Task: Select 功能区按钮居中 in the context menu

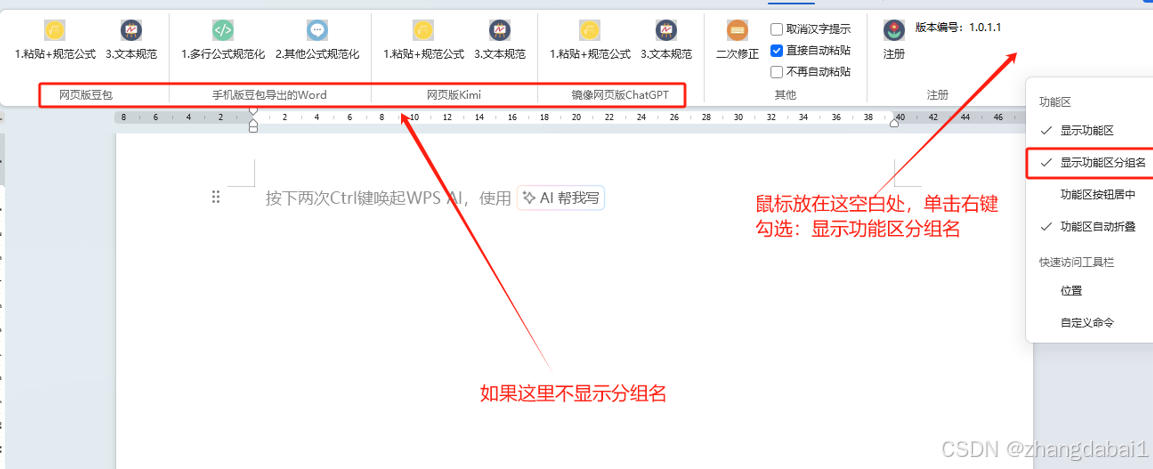Action: coord(1089,195)
